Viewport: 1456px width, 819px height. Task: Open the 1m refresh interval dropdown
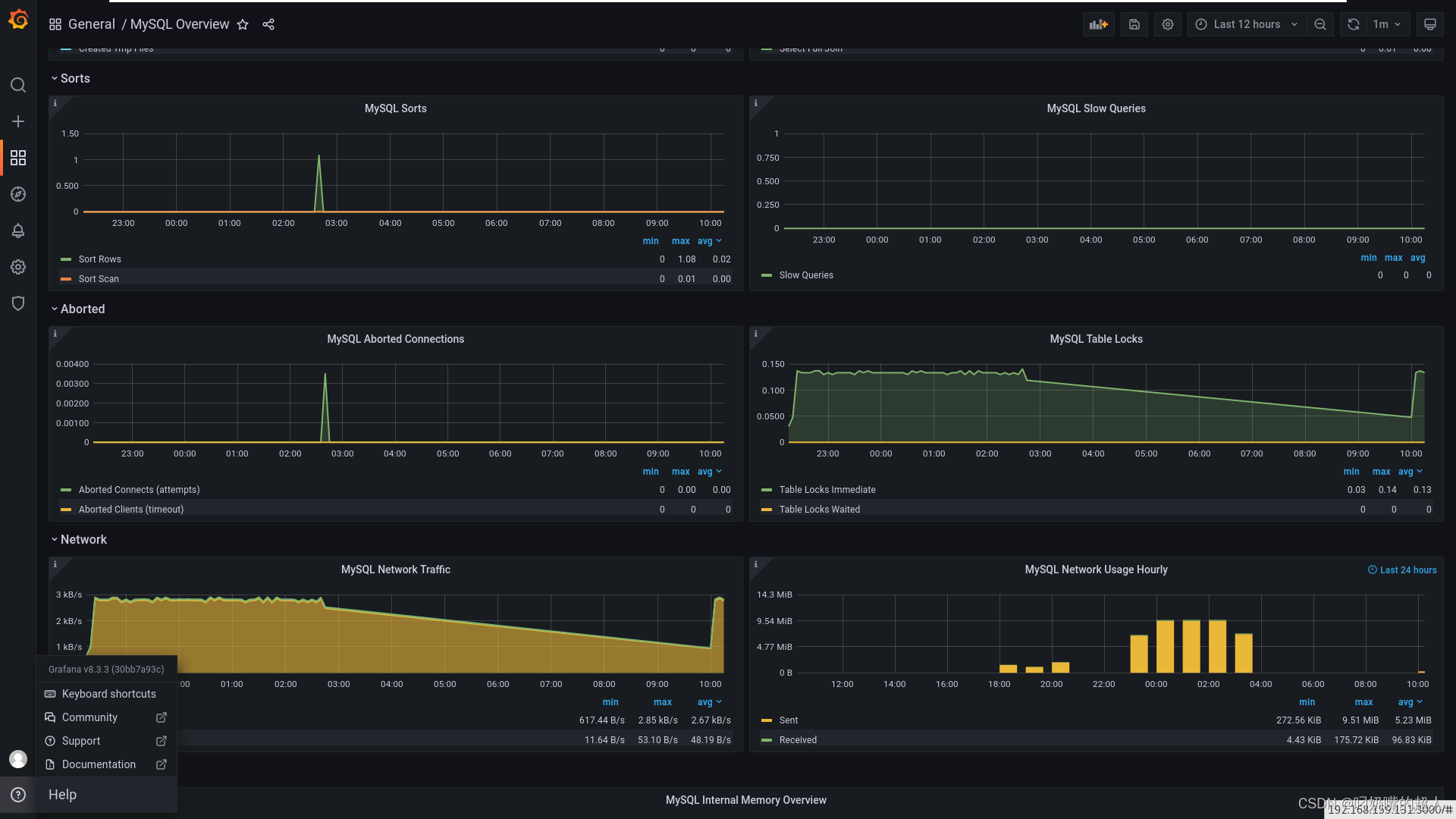click(x=1386, y=24)
